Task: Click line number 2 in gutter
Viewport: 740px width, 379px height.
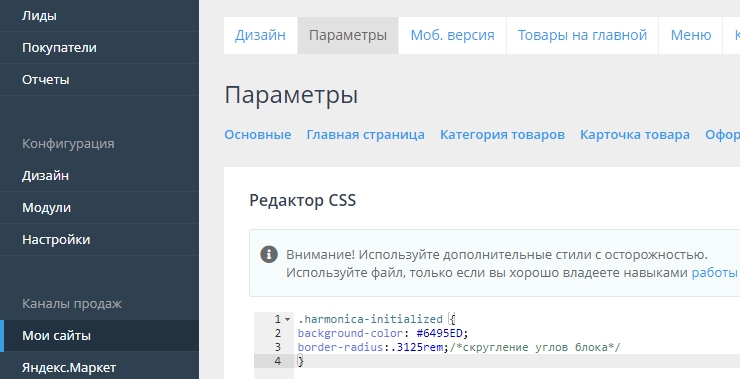Action: pos(278,334)
